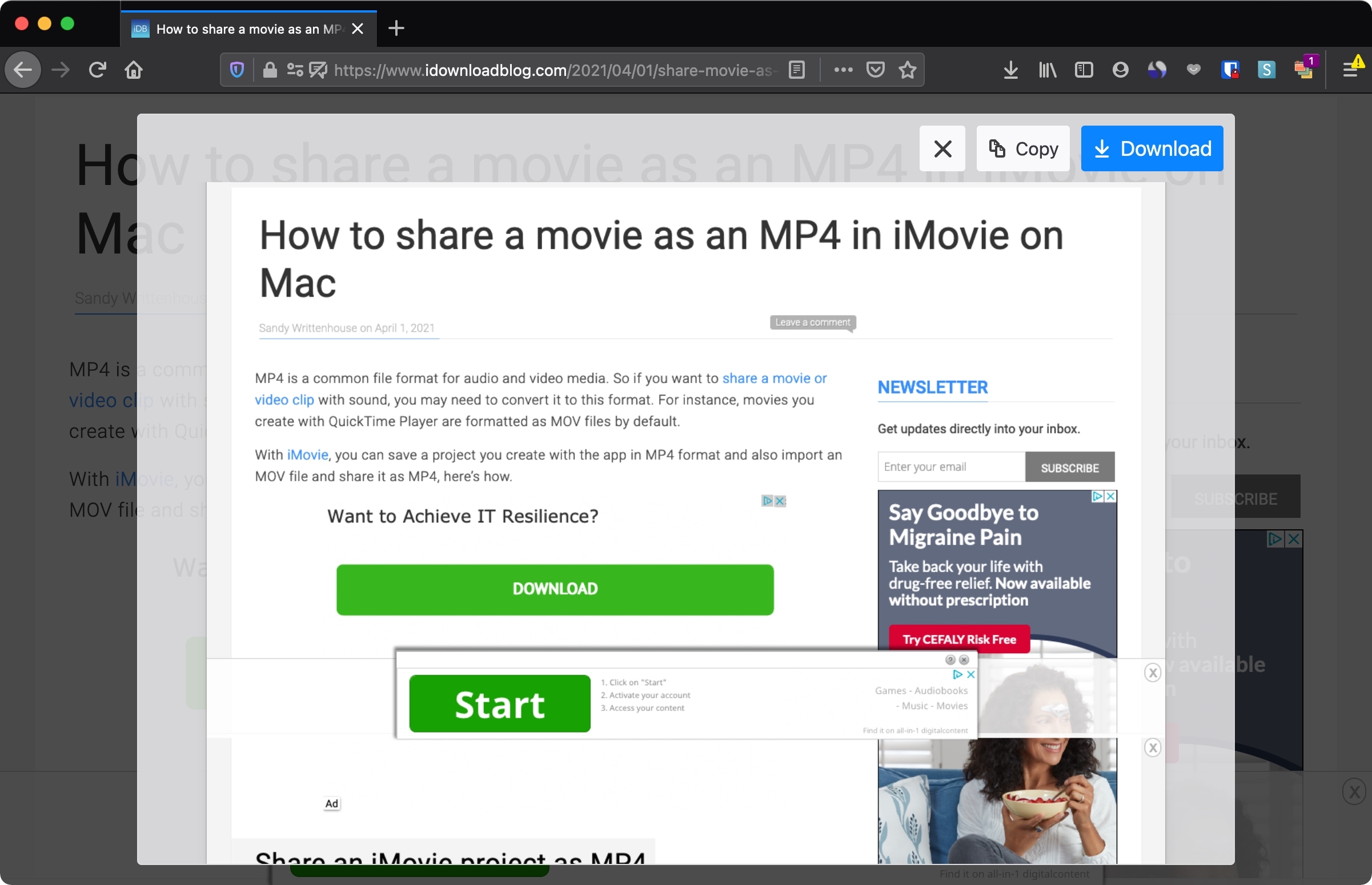Click 'Try CEFALY Risk Free' button
1372x885 pixels.
pyautogui.click(x=959, y=639)
